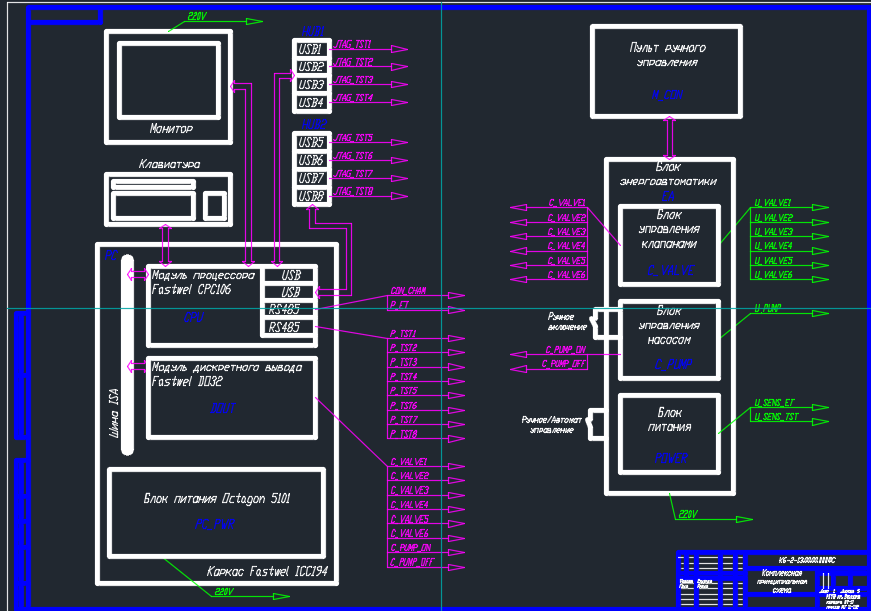Click the JTAG_TST5 signal label
Screen dimensions: 871x611
click(x=354, y=138)
